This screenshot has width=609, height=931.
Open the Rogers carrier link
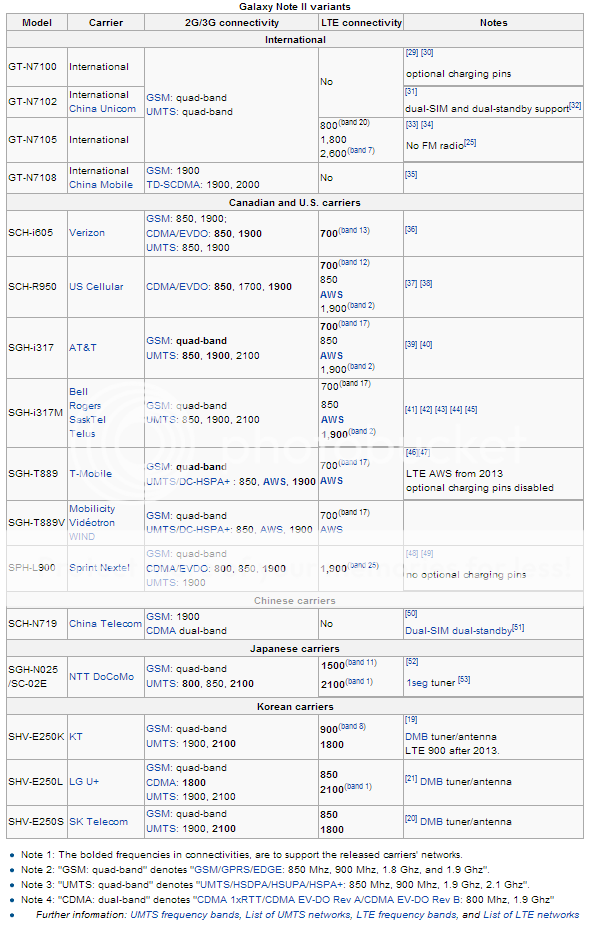pyautogui.click(x=85, y=406)
